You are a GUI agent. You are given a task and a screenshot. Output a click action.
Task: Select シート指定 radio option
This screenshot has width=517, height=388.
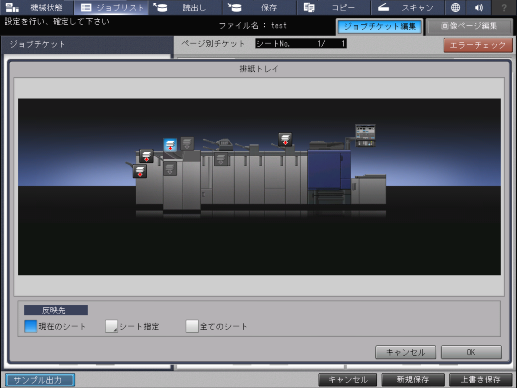click(x=111, y=326)
